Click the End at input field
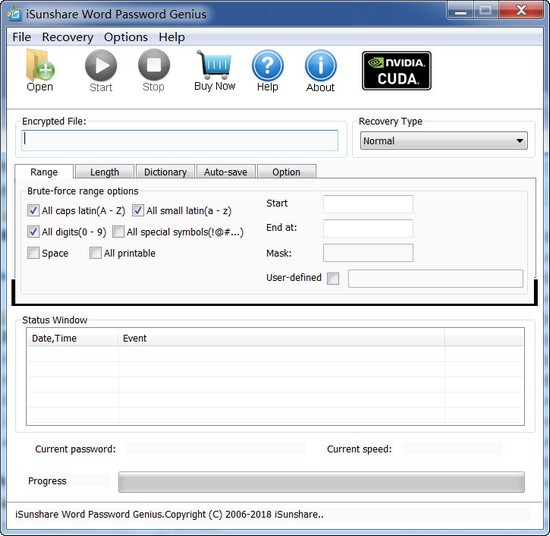 [368, 229]
